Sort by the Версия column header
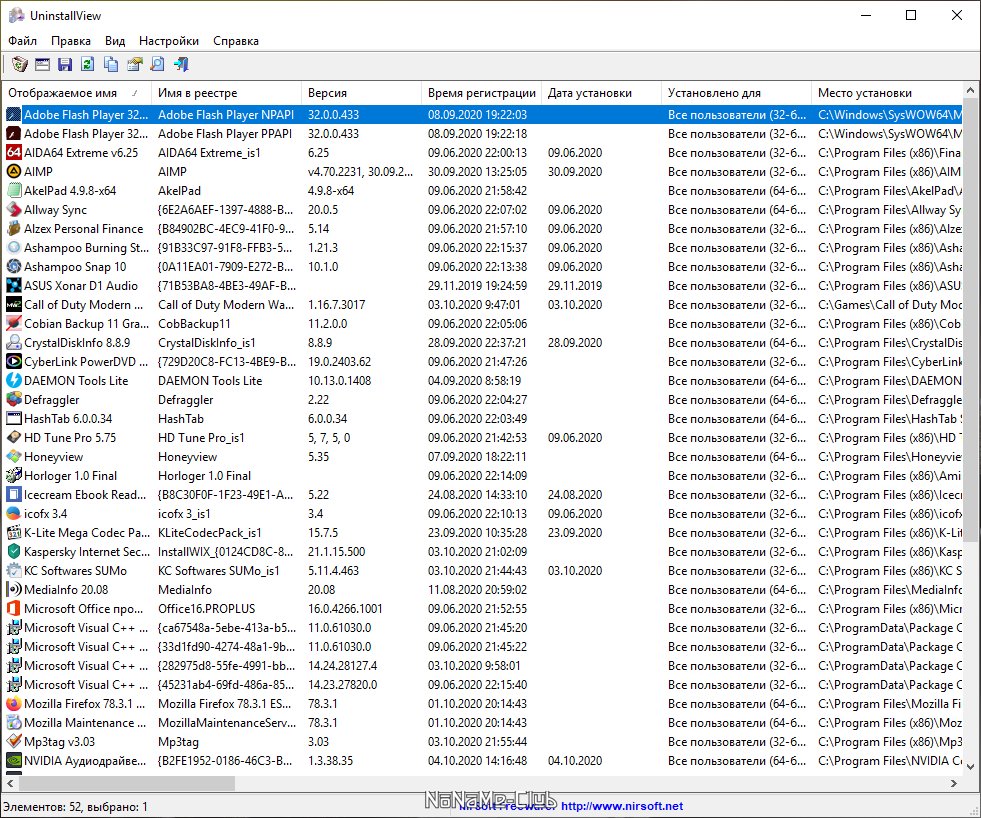 [328, 93]
